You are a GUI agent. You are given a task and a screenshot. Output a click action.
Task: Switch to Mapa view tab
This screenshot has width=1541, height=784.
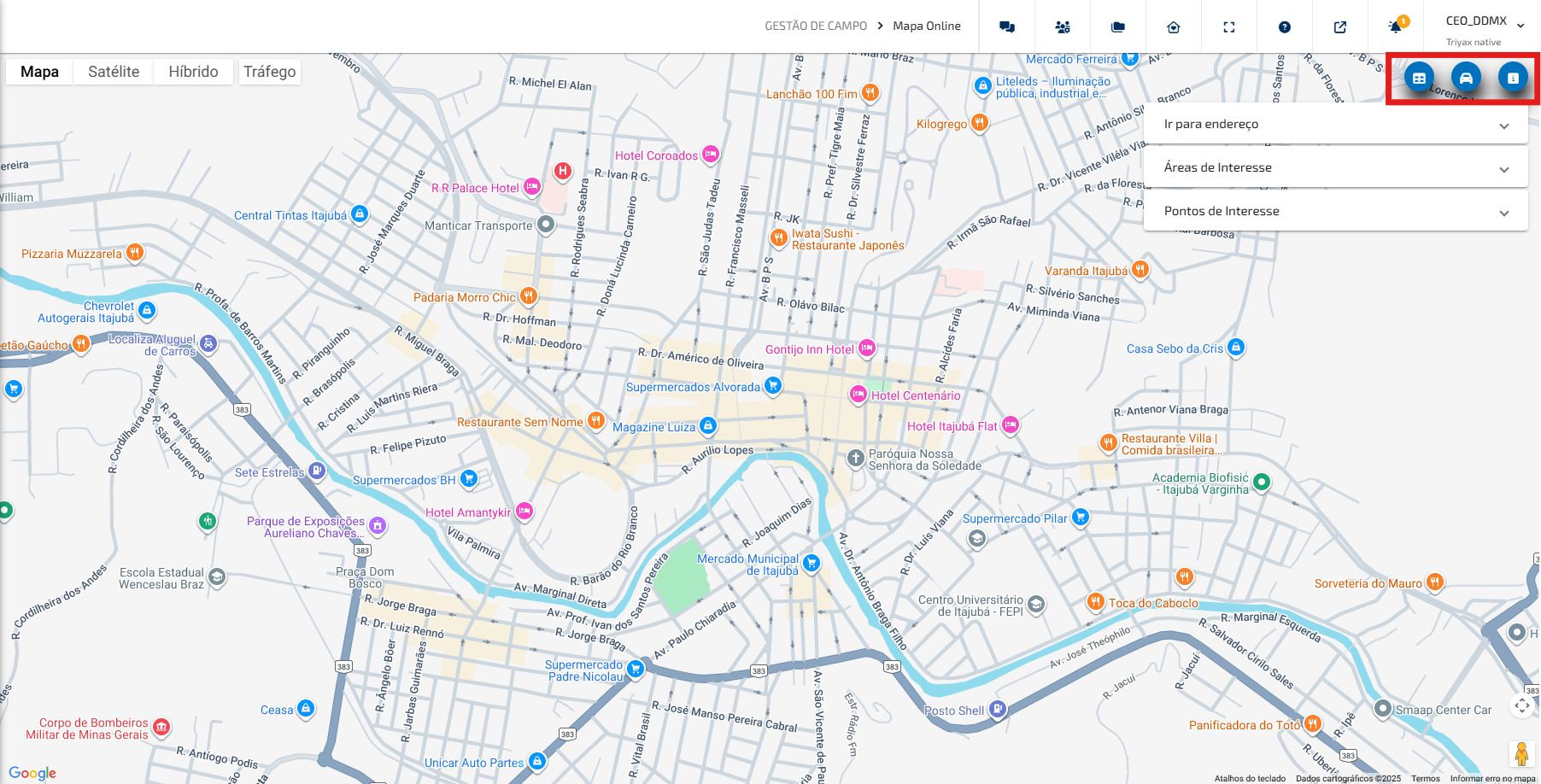click(39, 72)
